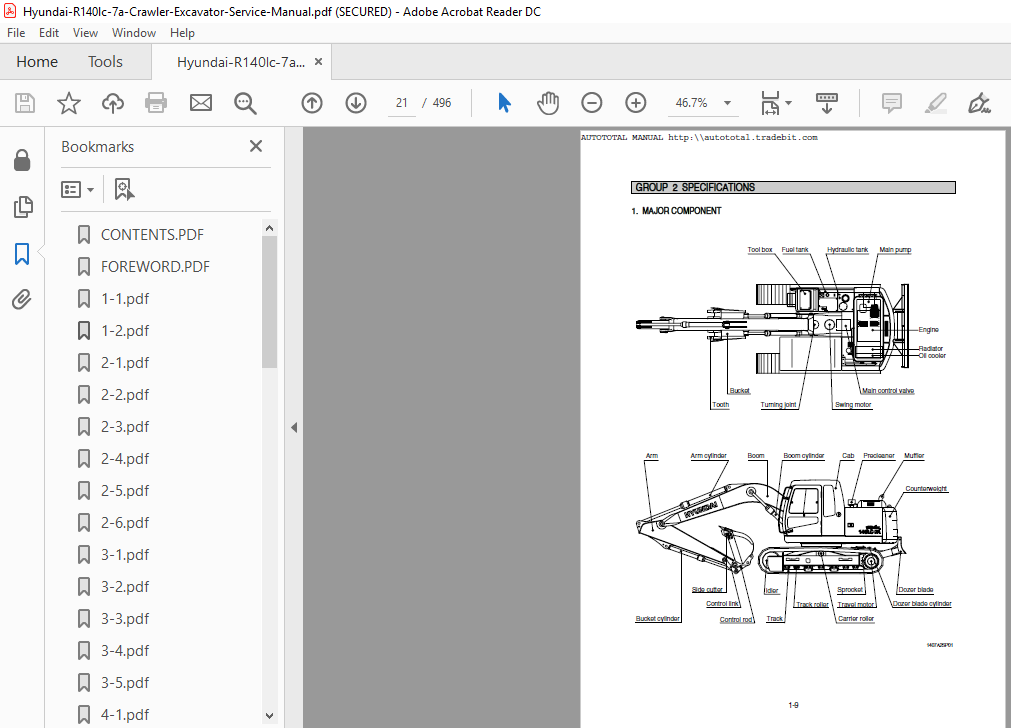Open the CONTENTS.PDF bookmark

coord(152,235)
